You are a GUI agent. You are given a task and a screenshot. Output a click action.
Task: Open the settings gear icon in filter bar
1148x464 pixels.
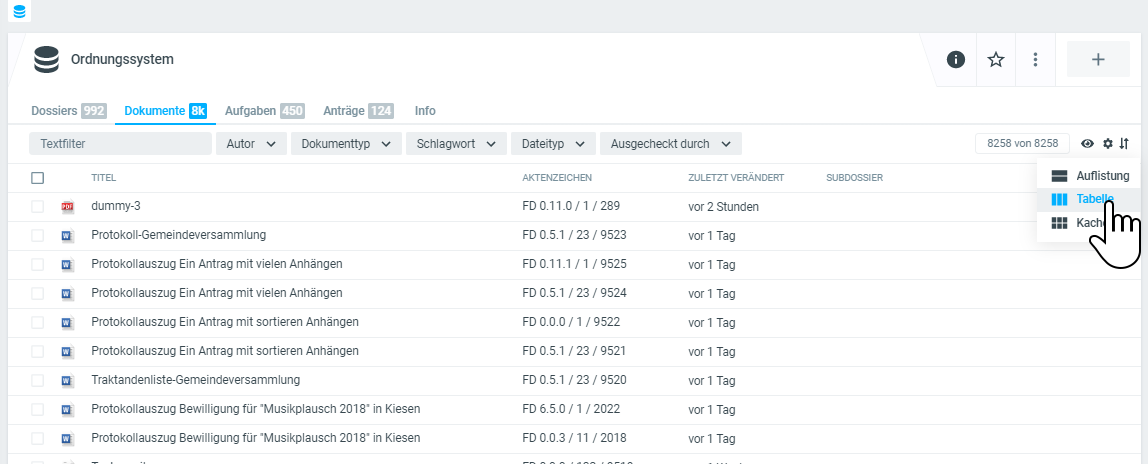tap(1108, 144)
